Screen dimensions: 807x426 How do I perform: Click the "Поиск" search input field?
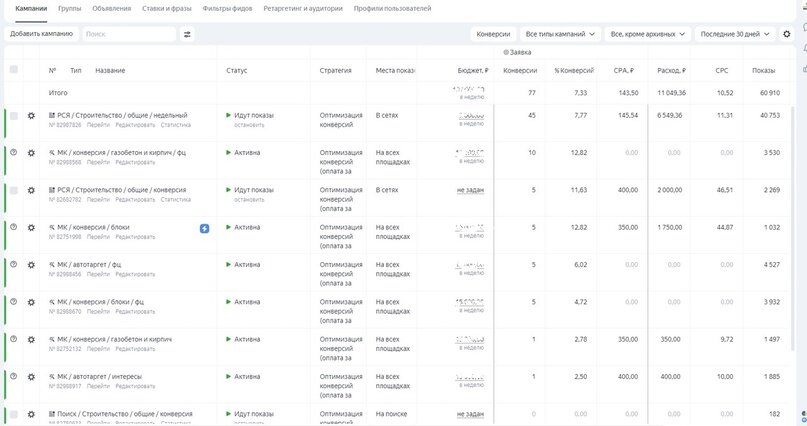pyautogui.click(x=125, y=34)
